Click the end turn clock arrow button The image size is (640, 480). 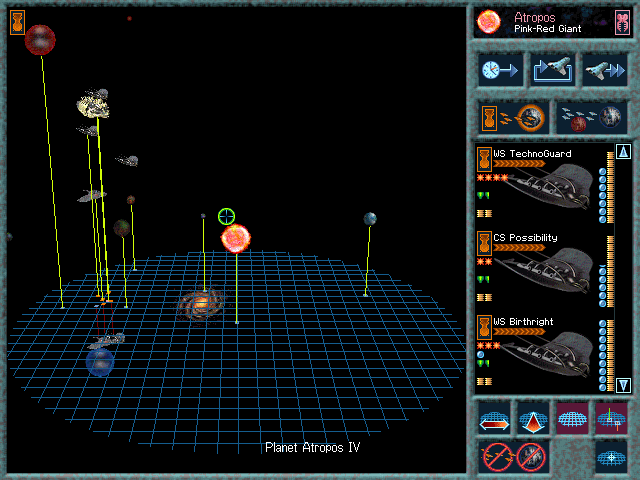500,70
